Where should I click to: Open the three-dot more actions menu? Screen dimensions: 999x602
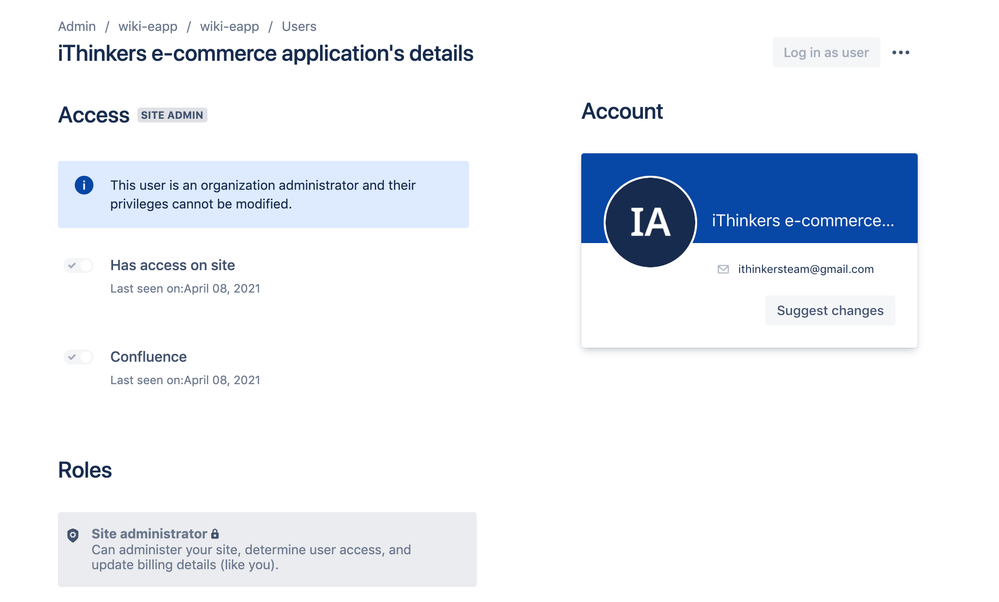900,53
